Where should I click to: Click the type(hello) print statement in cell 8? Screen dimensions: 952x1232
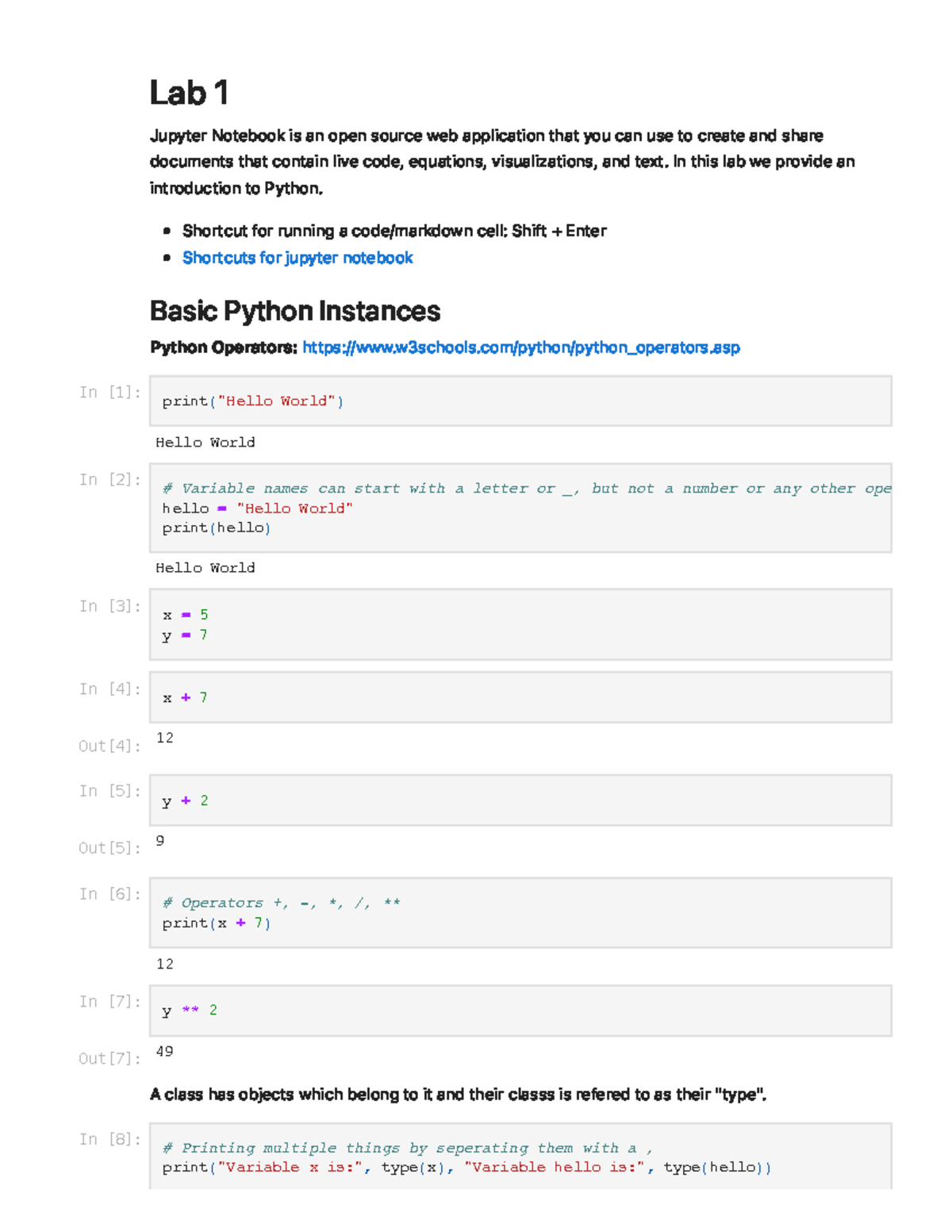[x=466, y=1168]
